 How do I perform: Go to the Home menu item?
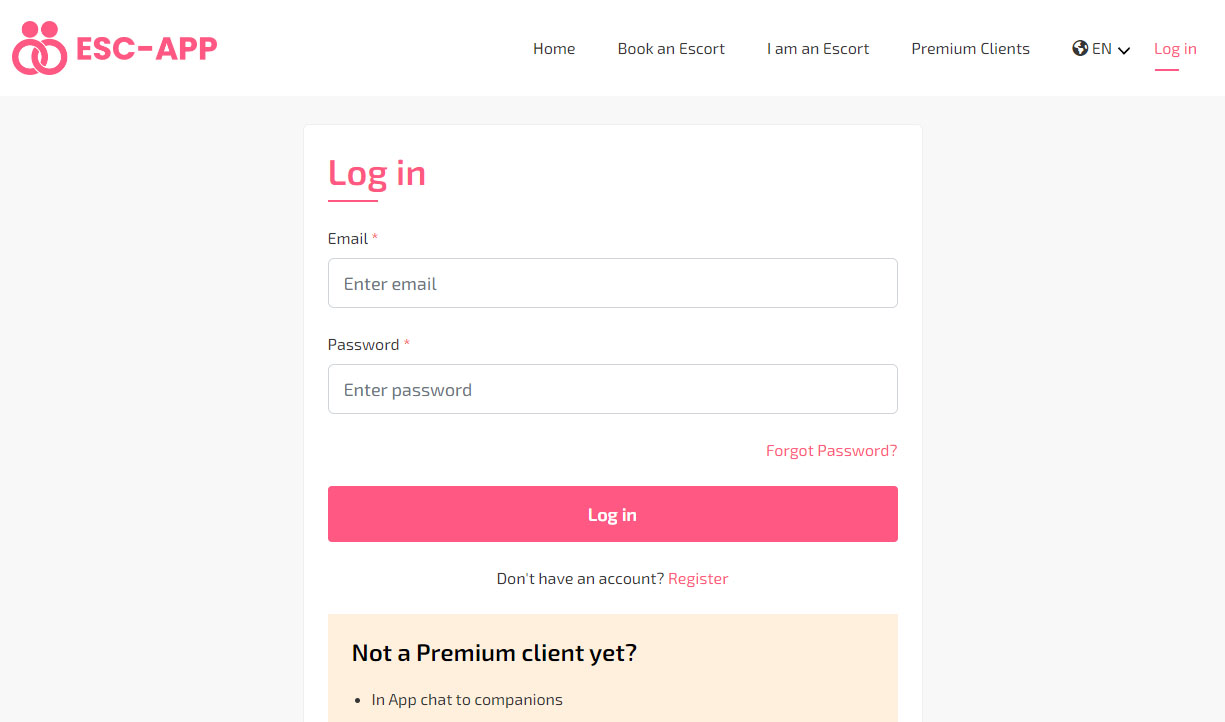pyautogui.click(x=554, y=49)
